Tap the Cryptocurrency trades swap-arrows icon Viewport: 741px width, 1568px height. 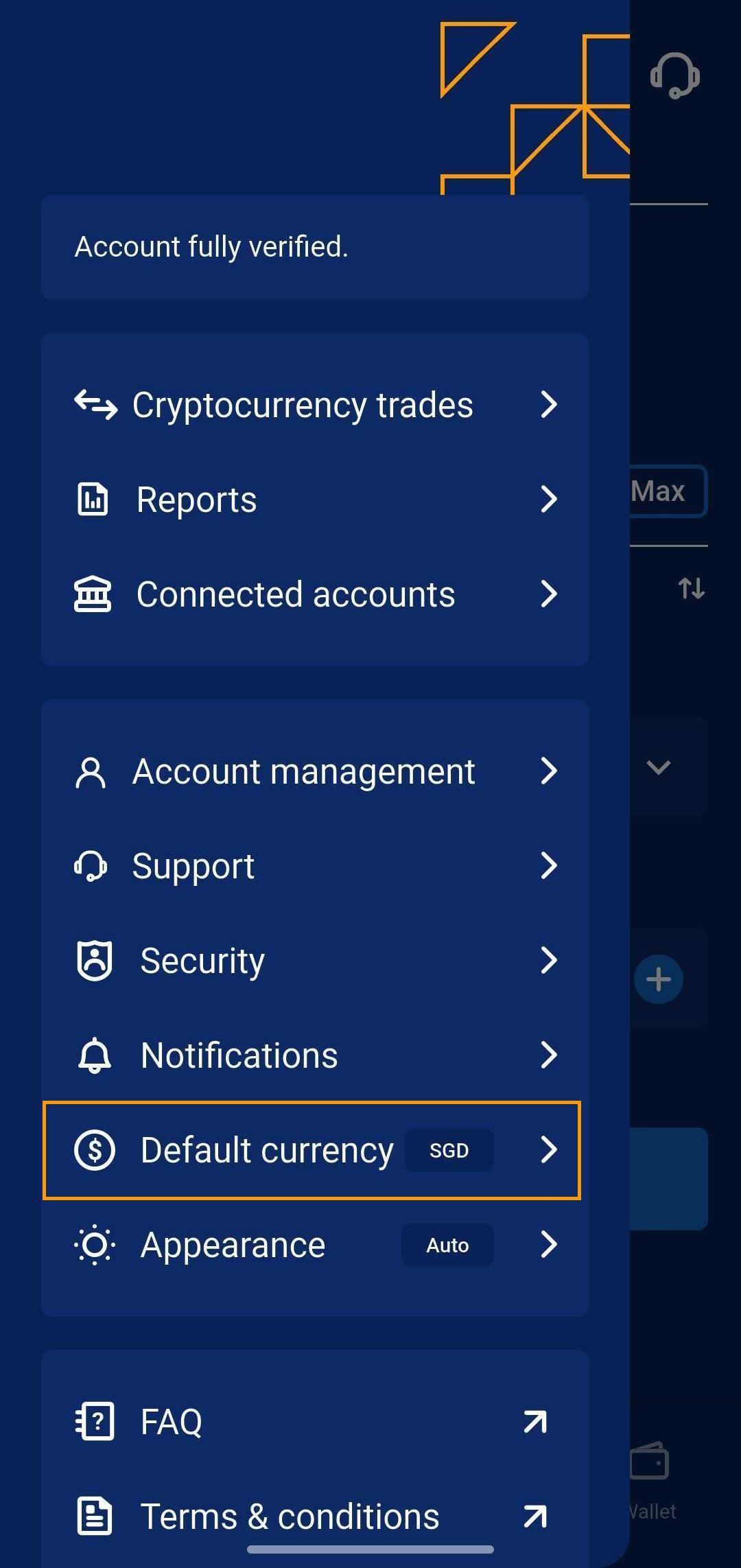click(95, 405)
